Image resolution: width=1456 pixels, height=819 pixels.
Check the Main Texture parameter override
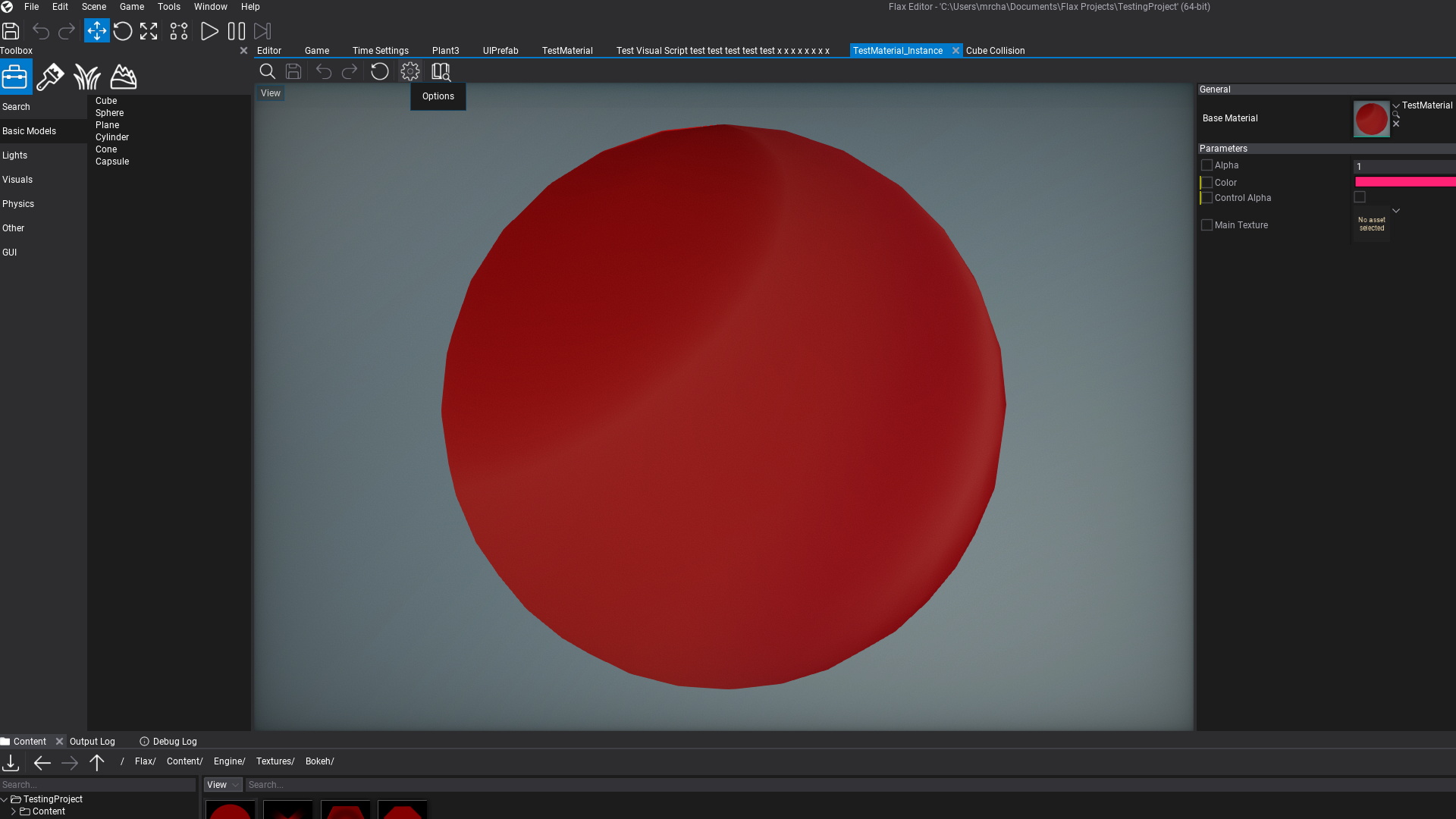coord(1207,224)
